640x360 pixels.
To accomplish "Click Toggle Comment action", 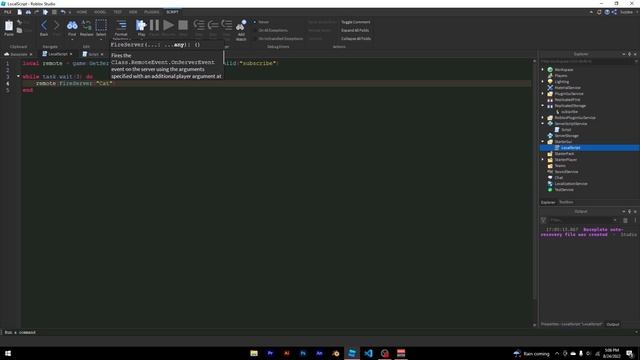I will [x=356, y=22].
